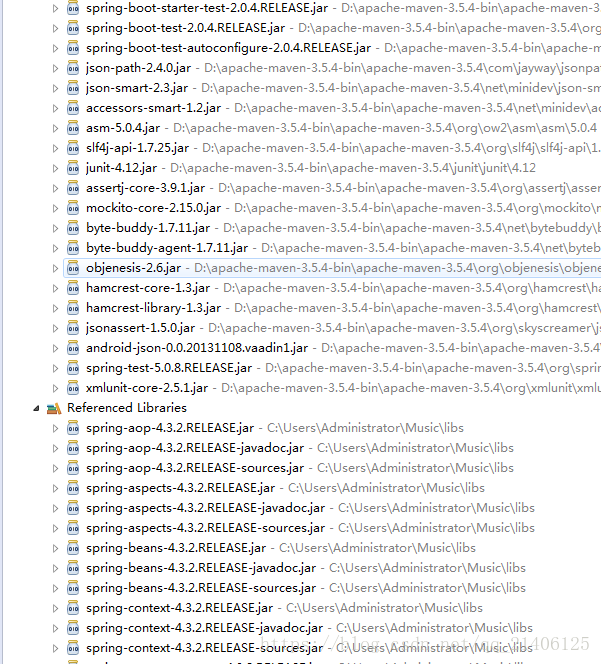Screen dimensions: 601x664
Task: Click jar icon beside jsonassert-1.5.0.jar
Action: coord(73,328)
